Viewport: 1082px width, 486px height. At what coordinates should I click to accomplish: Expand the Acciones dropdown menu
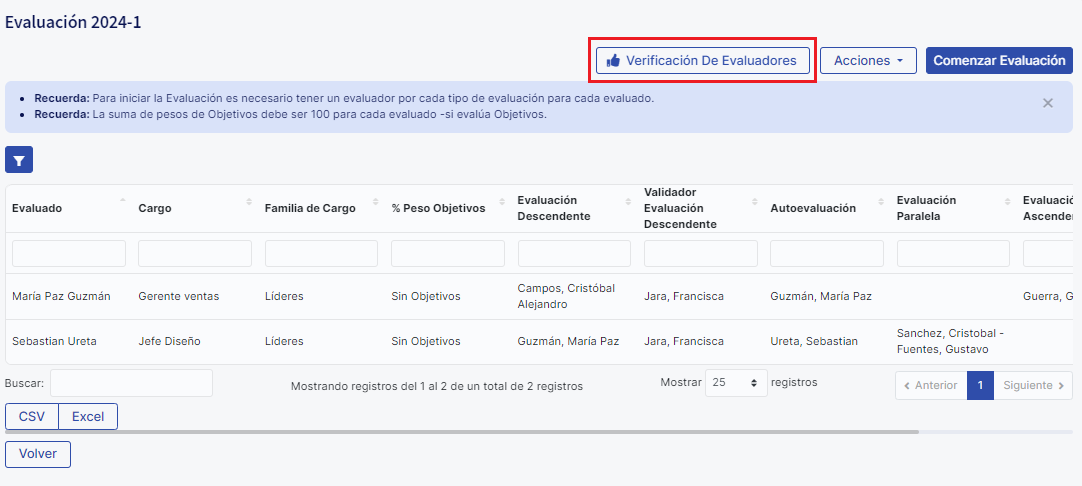point(868,60)
